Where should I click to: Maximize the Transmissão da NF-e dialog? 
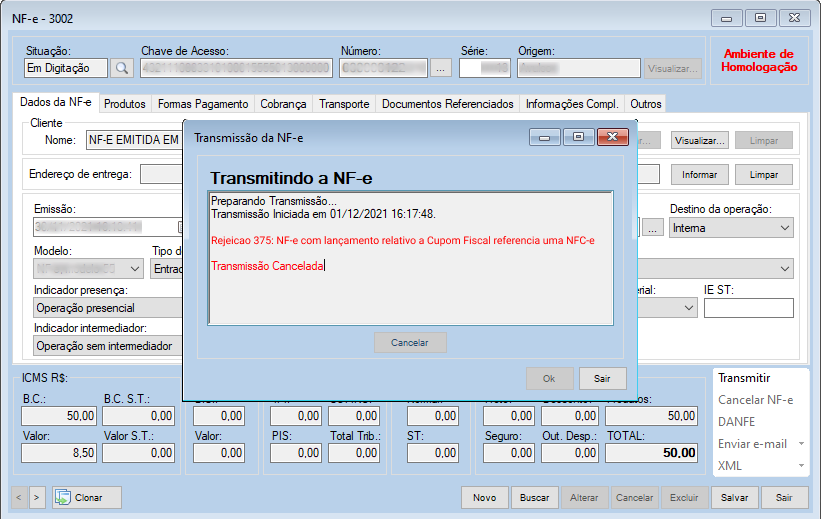click(577, 138)
